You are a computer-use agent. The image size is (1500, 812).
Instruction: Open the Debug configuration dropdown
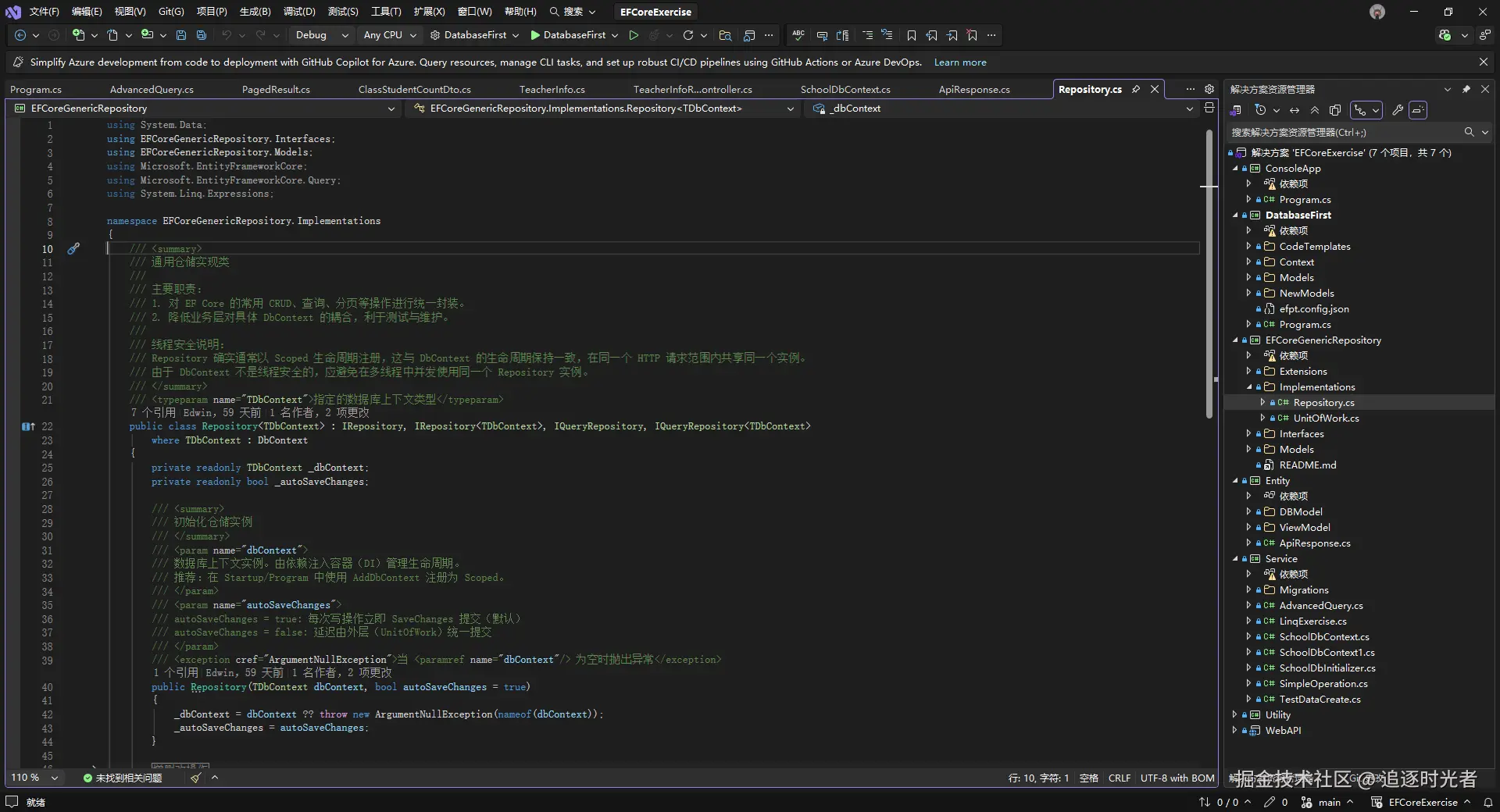[x=320, y=35]
